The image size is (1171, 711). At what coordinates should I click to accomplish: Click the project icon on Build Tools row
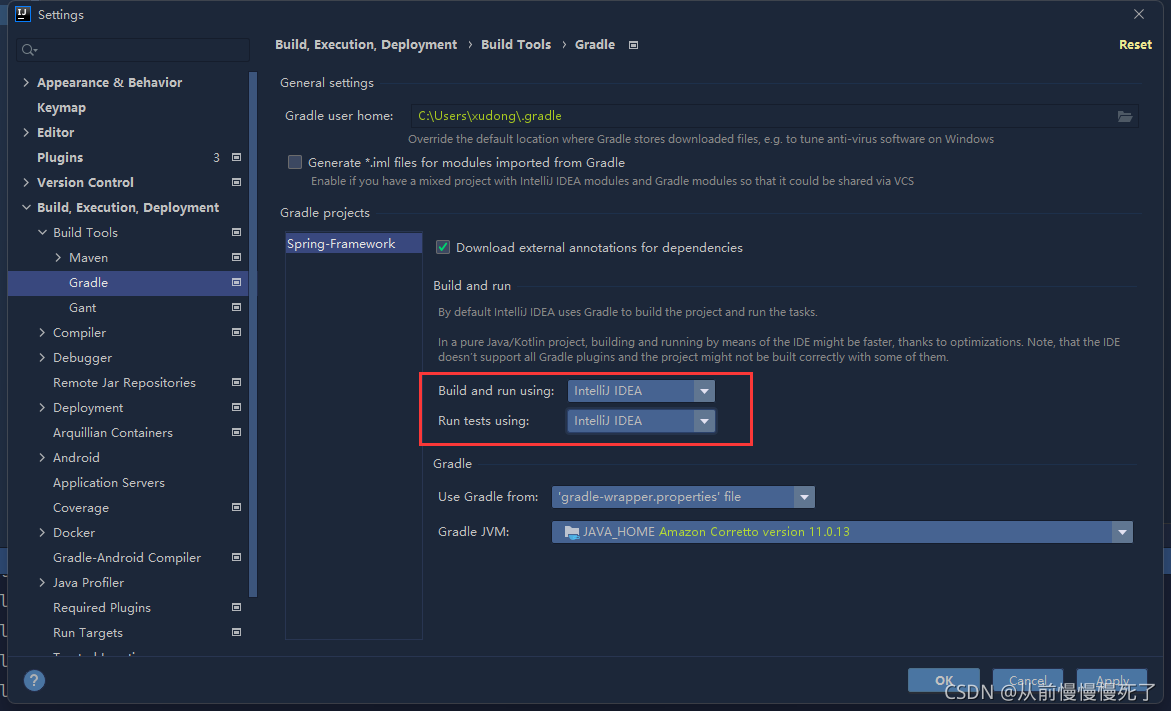237,232
